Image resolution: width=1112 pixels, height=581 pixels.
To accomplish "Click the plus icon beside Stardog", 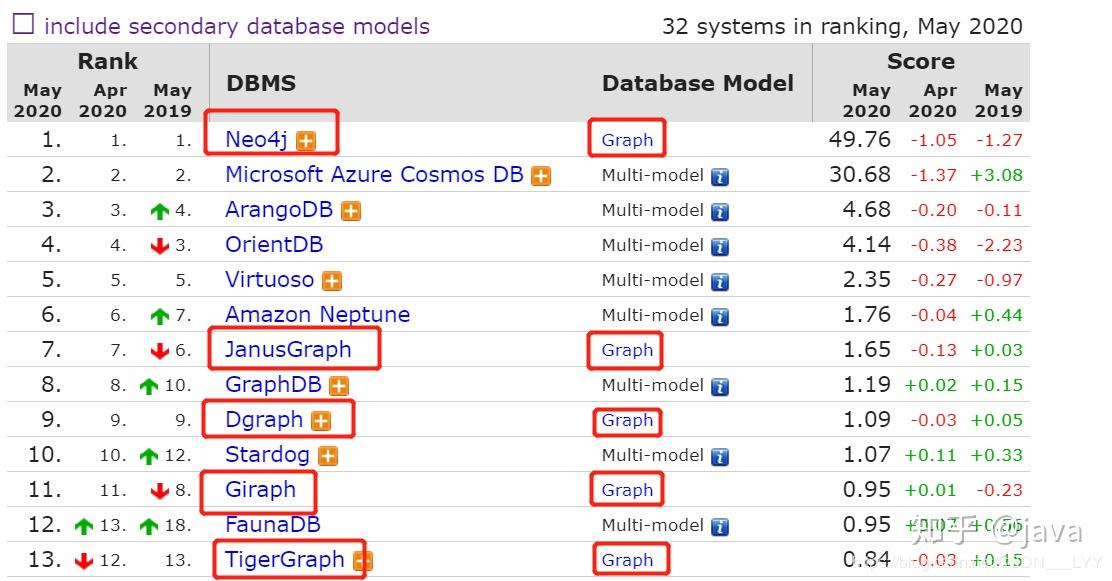I will pos(328,456).
